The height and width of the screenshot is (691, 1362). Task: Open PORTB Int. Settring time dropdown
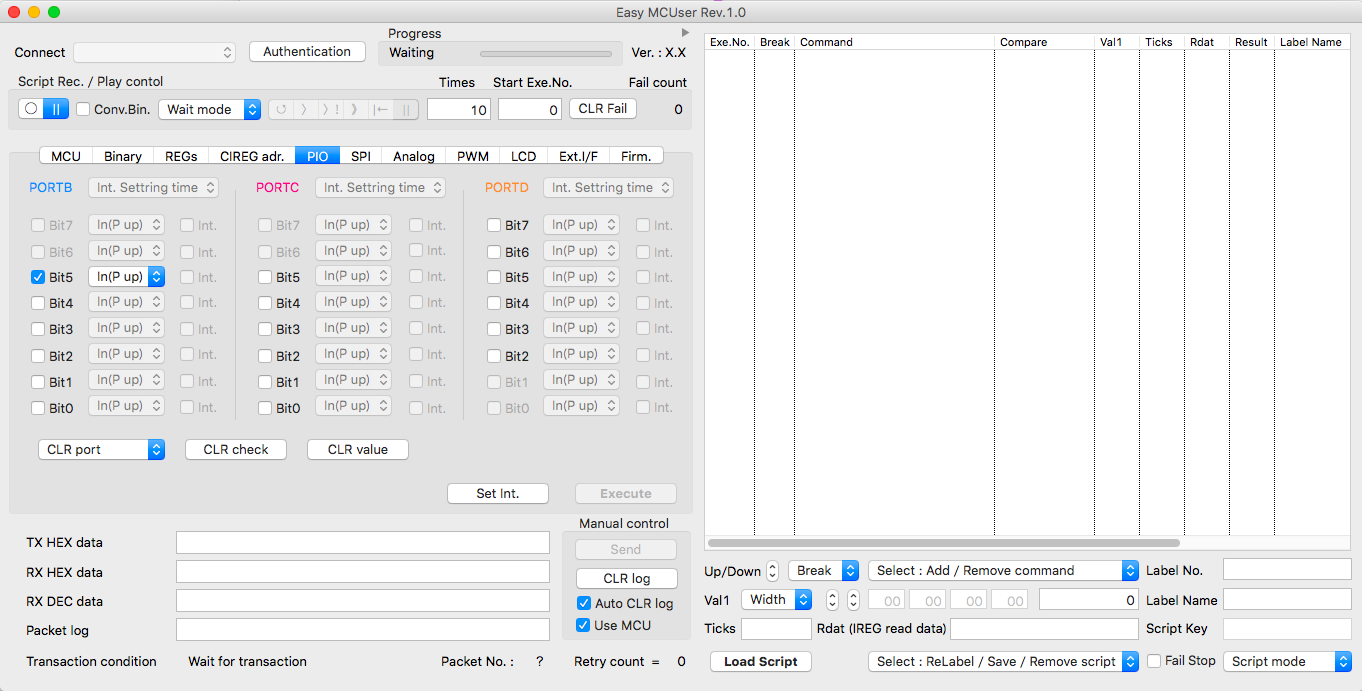tap(153, 187)
